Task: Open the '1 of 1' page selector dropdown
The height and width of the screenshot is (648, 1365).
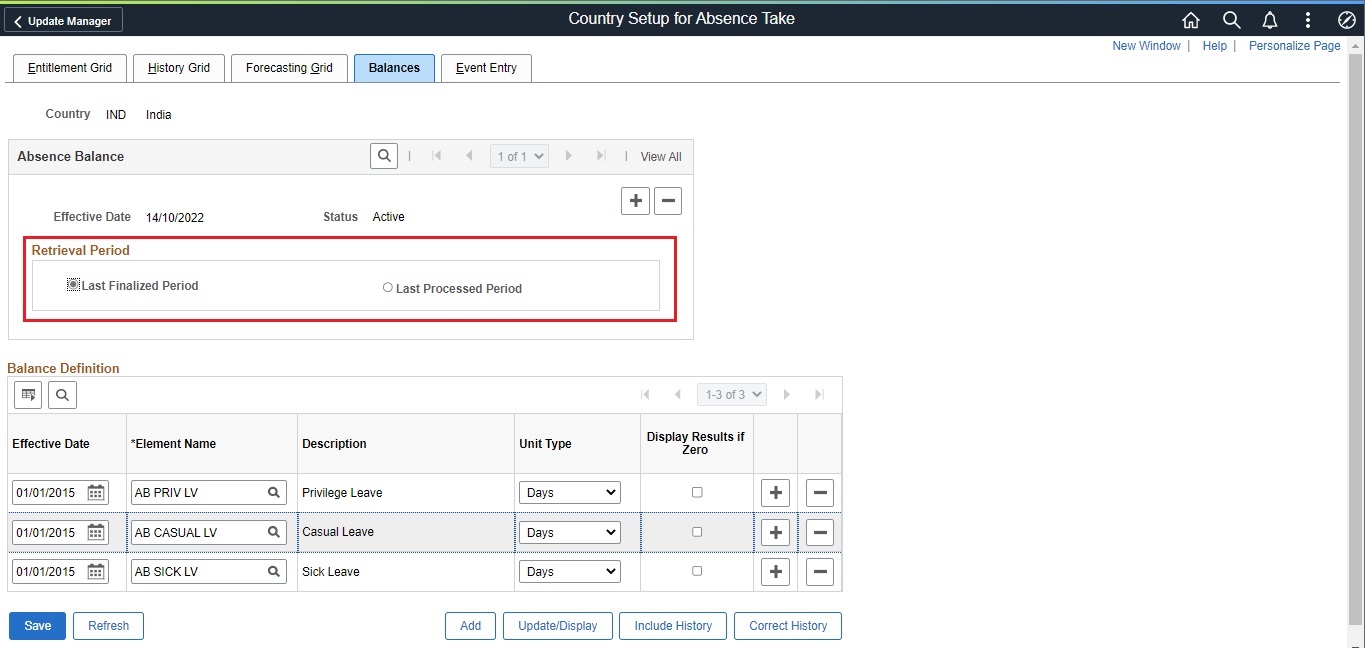Action: coord(518,156)
